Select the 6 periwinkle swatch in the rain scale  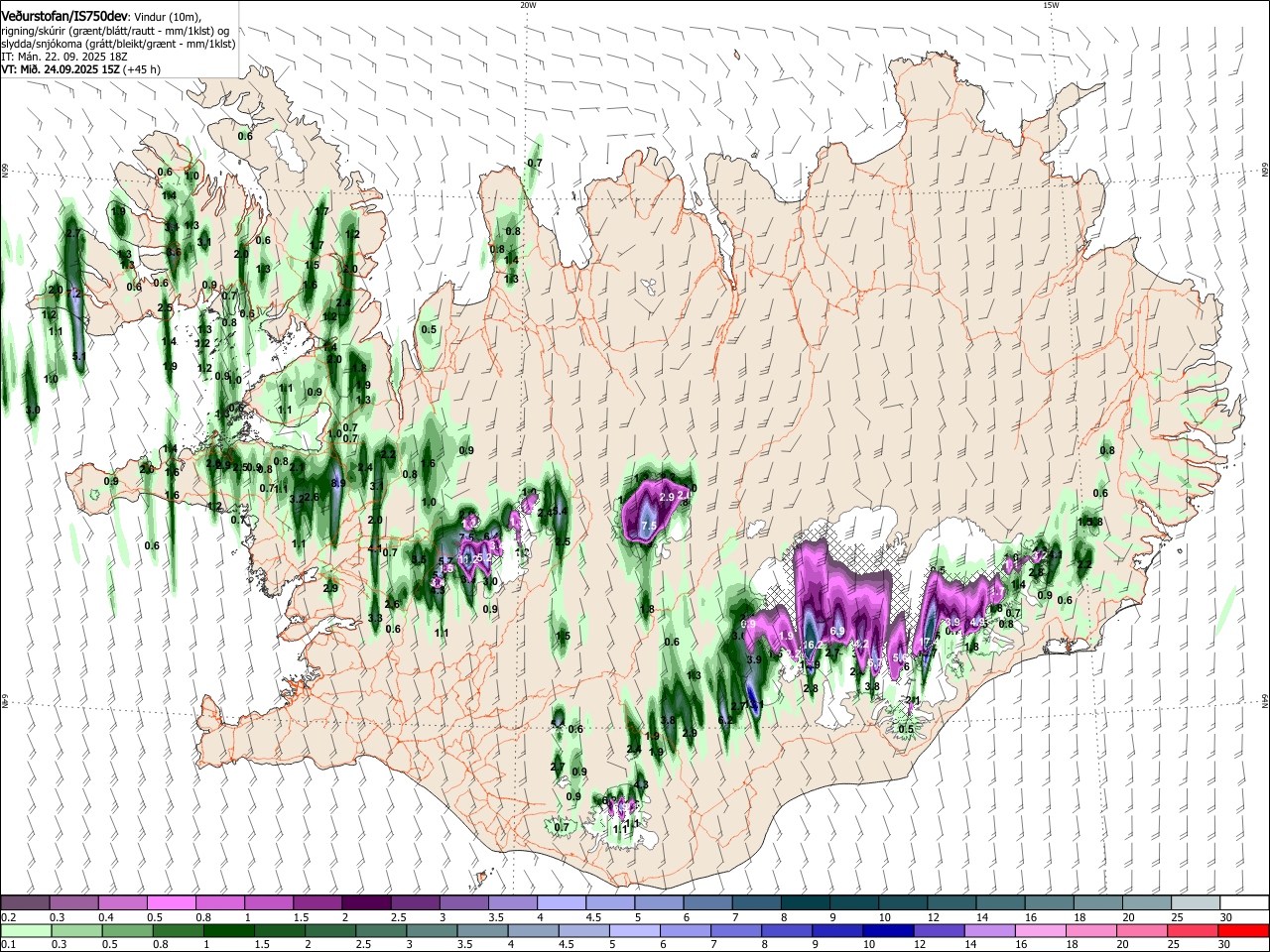[686, 930]
